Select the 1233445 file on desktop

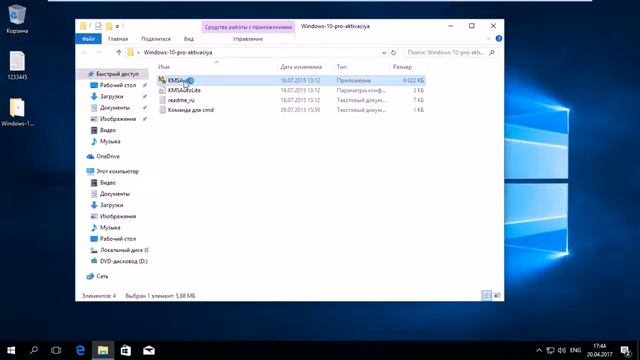17,65
